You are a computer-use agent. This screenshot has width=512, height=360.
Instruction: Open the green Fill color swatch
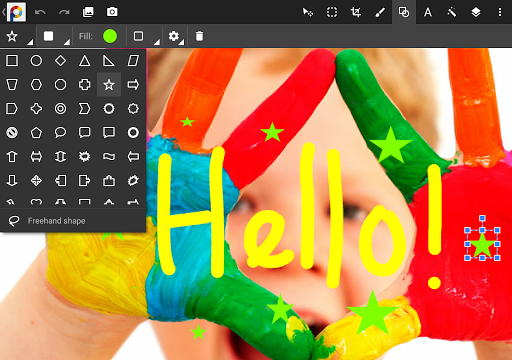(110, 36)
